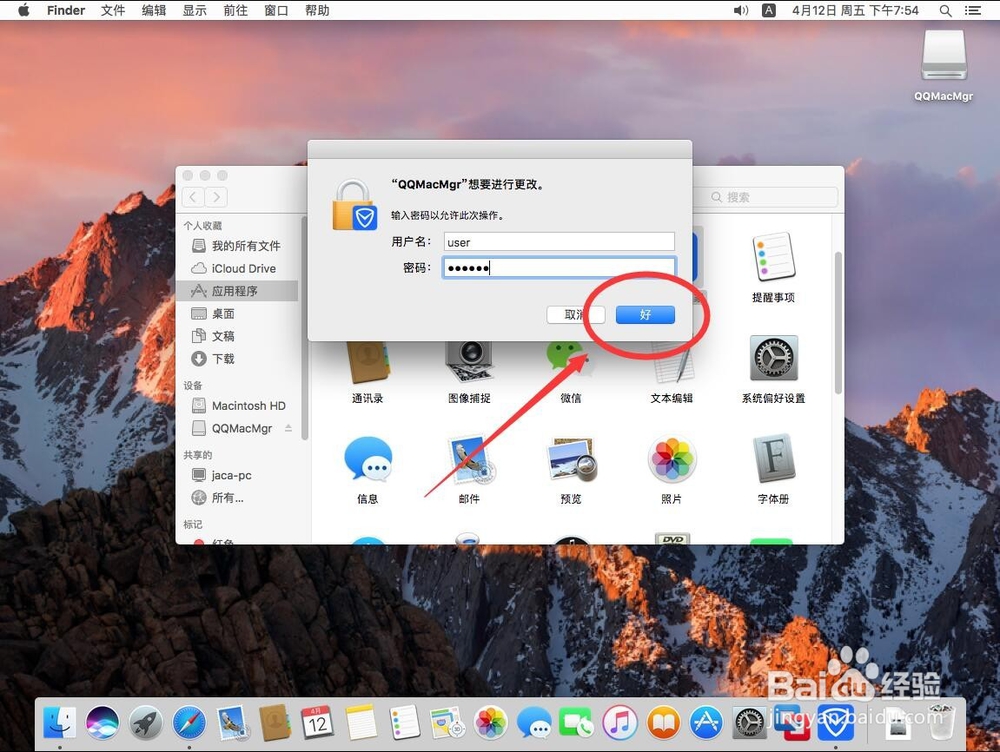Open Notification Center in menu bar
Screen dimensions: 1000x752
(973, 10)
